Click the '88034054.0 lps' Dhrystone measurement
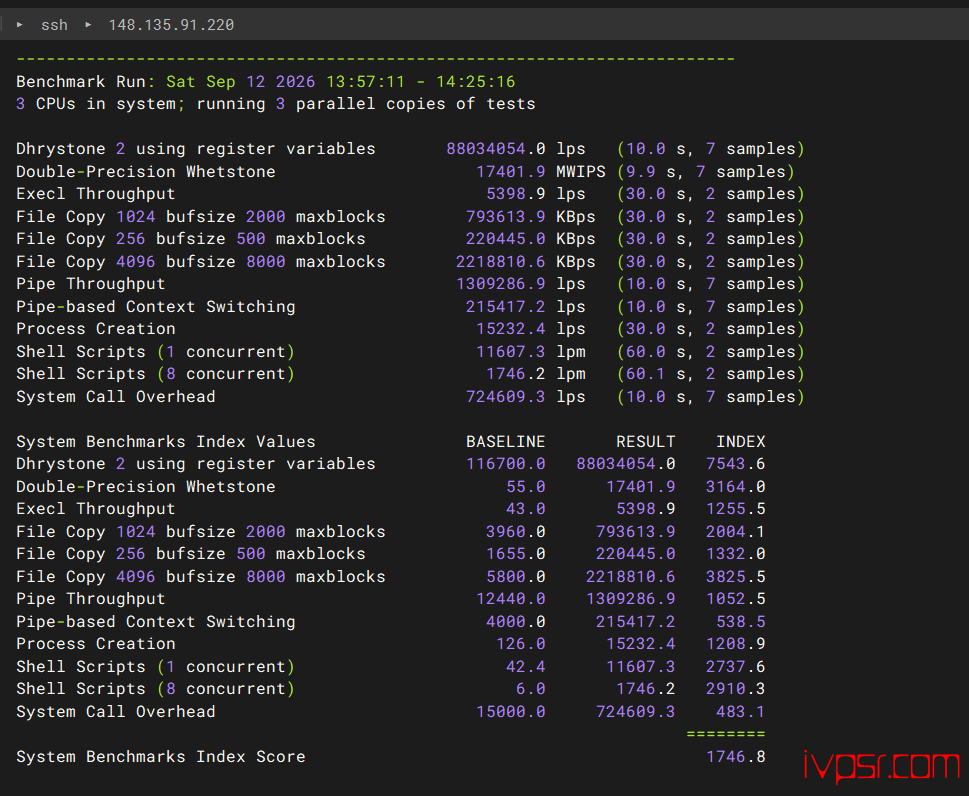Image resolution: width=969 pixels, height=796 pixels. (x=515, y=149)
